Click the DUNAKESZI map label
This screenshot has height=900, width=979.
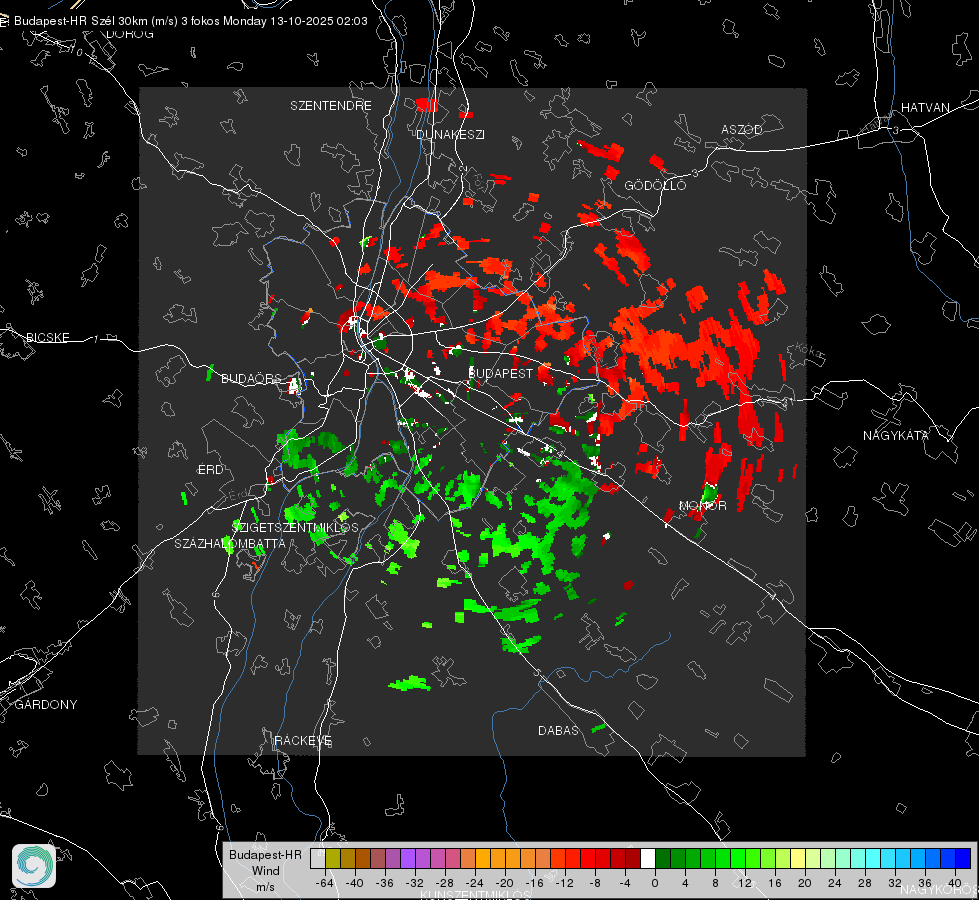(450, 135)
